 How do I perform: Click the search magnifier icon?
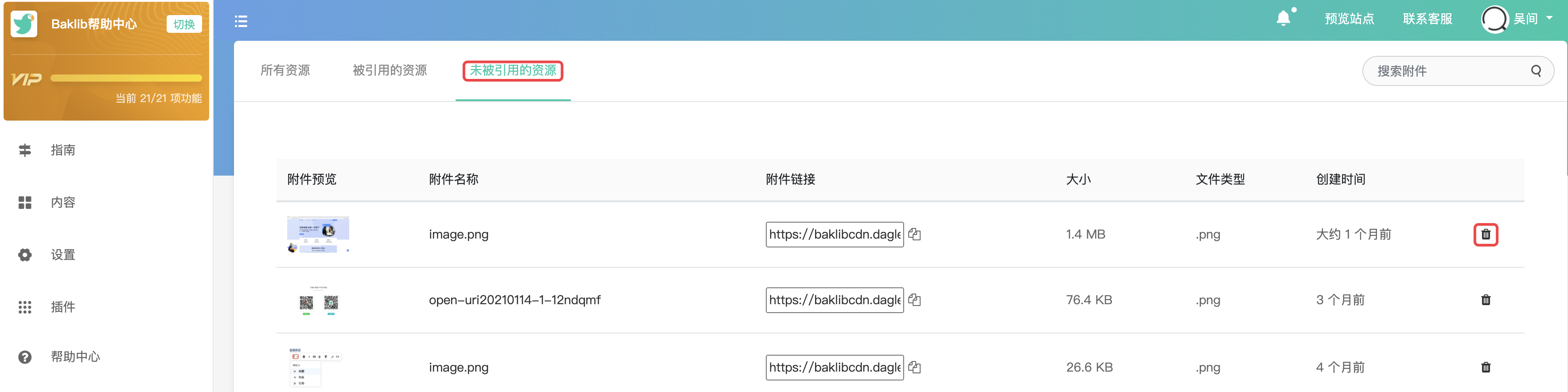click(x=1536, y=71)
